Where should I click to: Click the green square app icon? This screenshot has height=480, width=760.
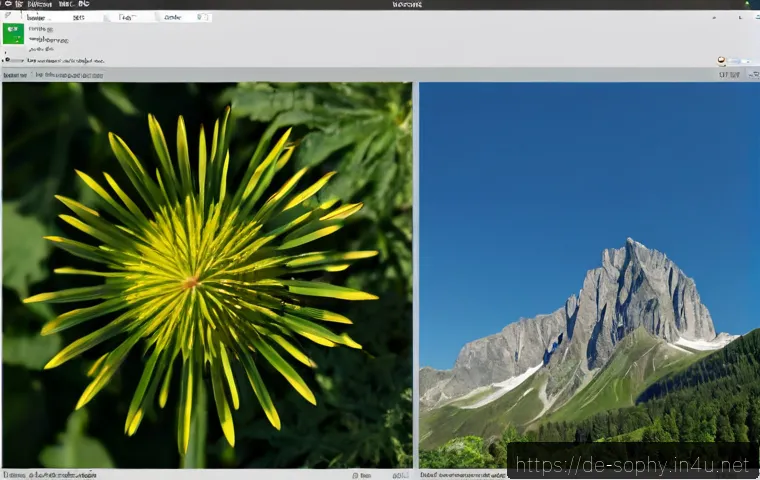pyautogui.click(x=13, y=33)
